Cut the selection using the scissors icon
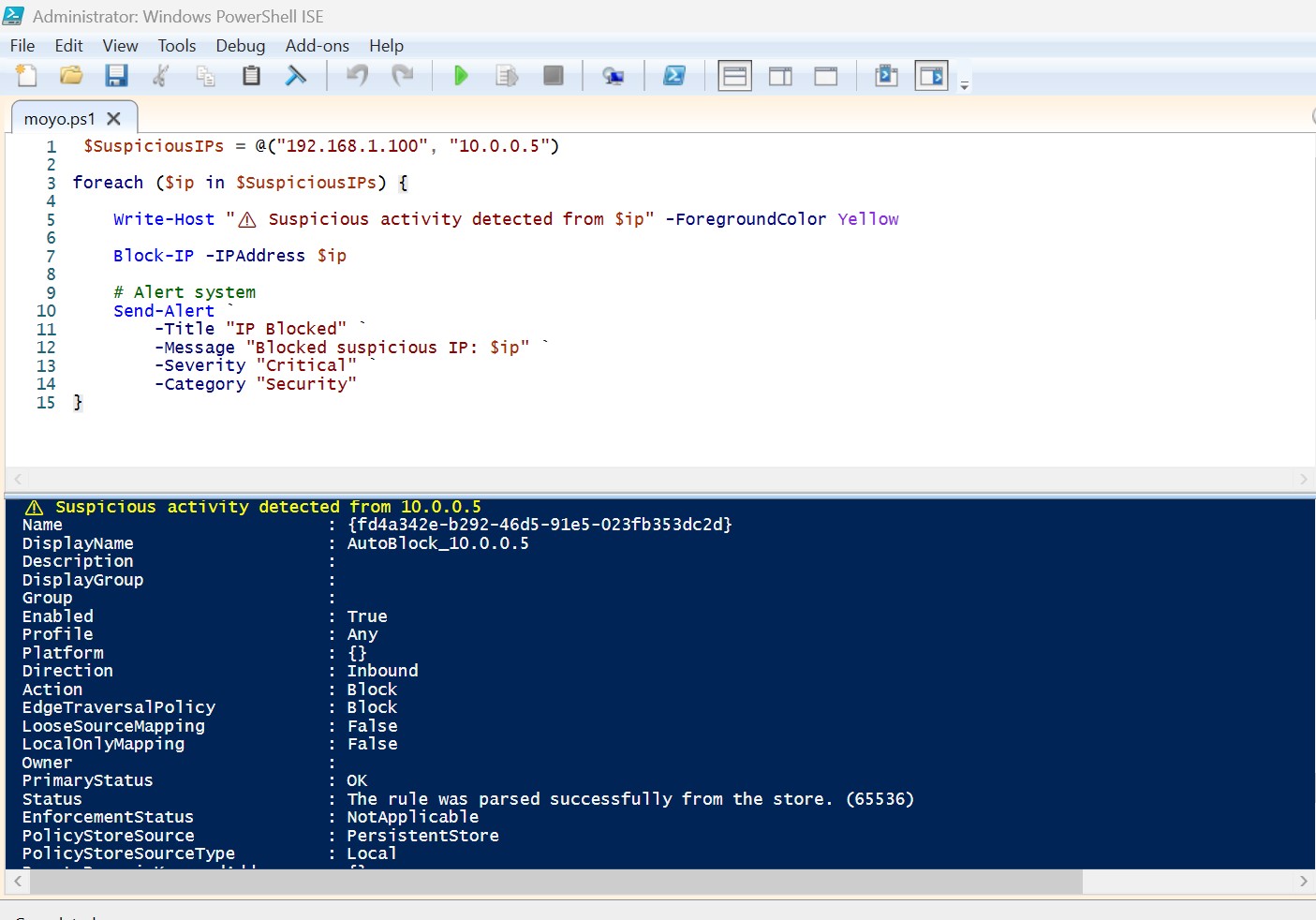The image size is (1316, 920). [x=161, y=76]
